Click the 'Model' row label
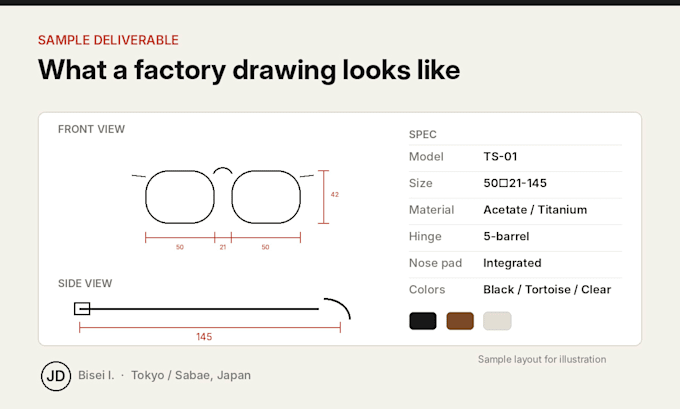The width and height of the screenshot is (680, 409). pyautogui.click(x=426, y=157)
